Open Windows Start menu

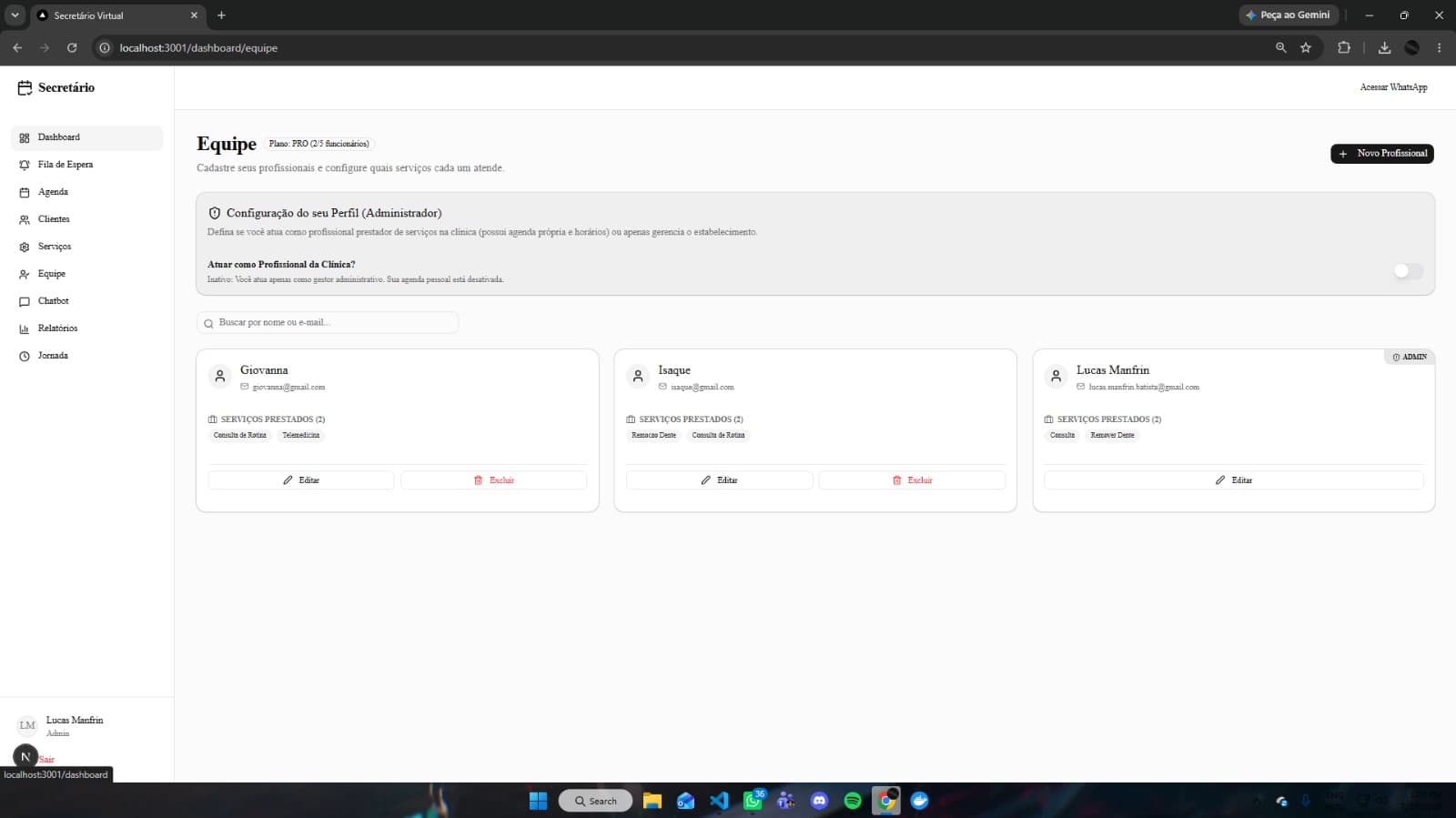click(538, 801)
